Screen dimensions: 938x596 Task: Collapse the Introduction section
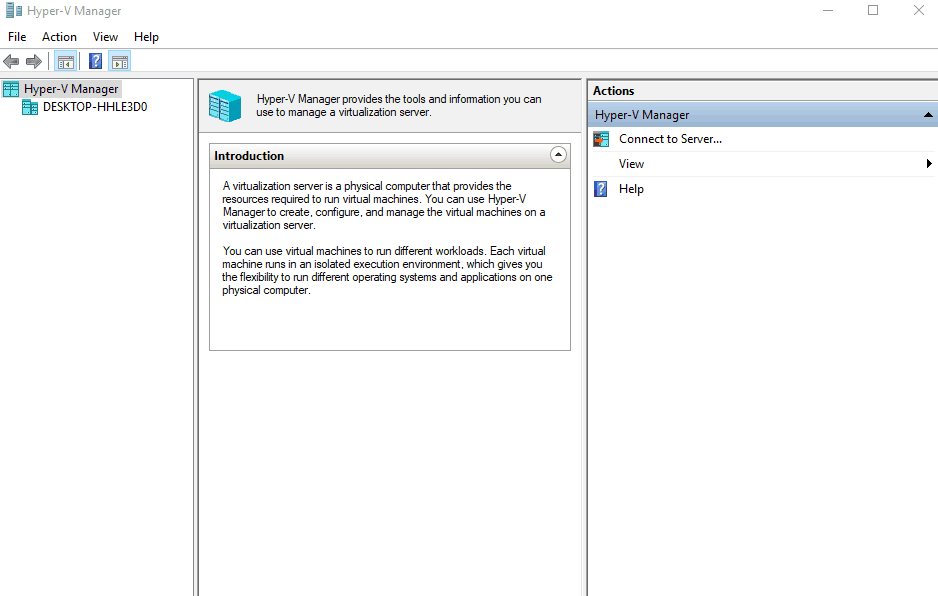558,155
